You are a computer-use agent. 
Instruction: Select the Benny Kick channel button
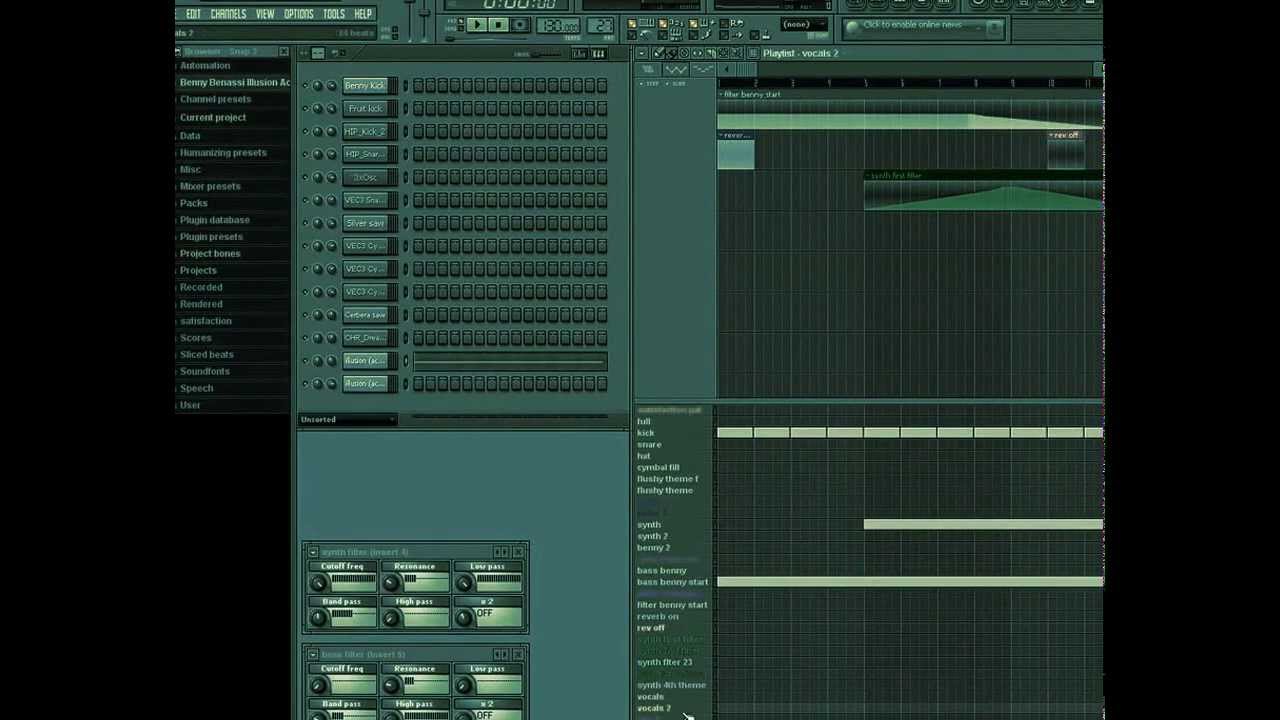(365, 86)
